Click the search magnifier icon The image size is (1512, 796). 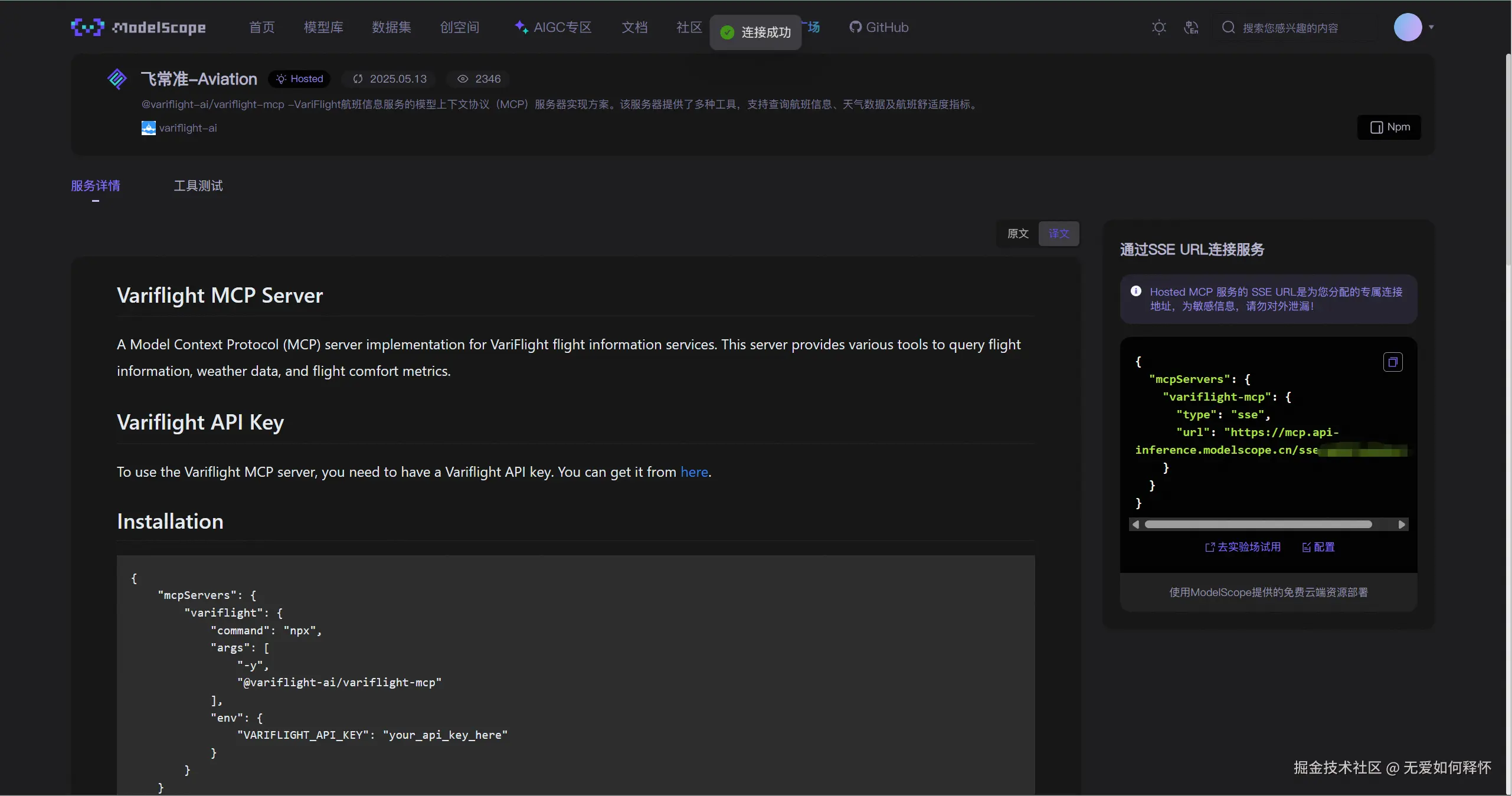1228,28
